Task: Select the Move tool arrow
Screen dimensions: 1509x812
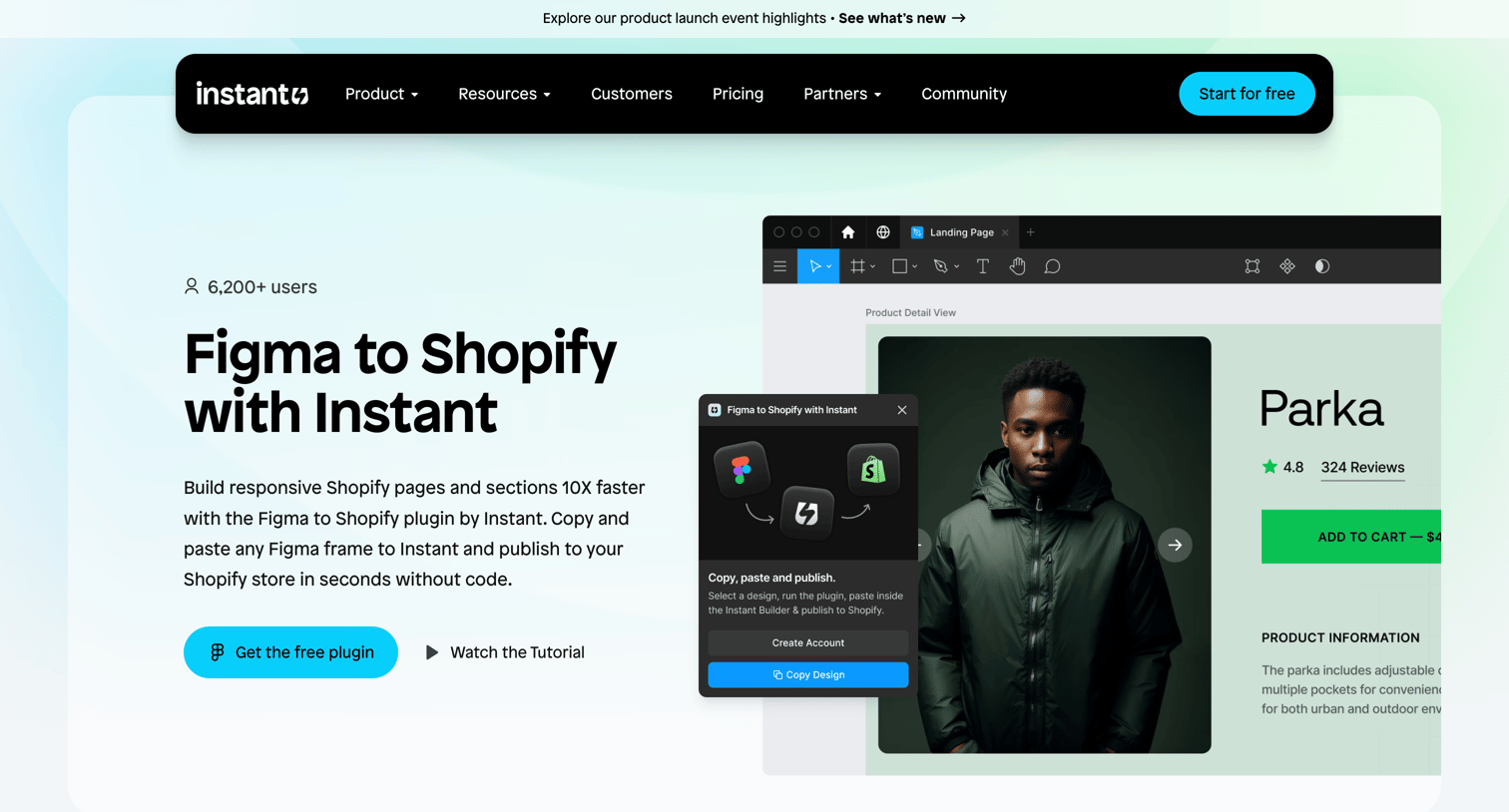Action: pos(814,266)
